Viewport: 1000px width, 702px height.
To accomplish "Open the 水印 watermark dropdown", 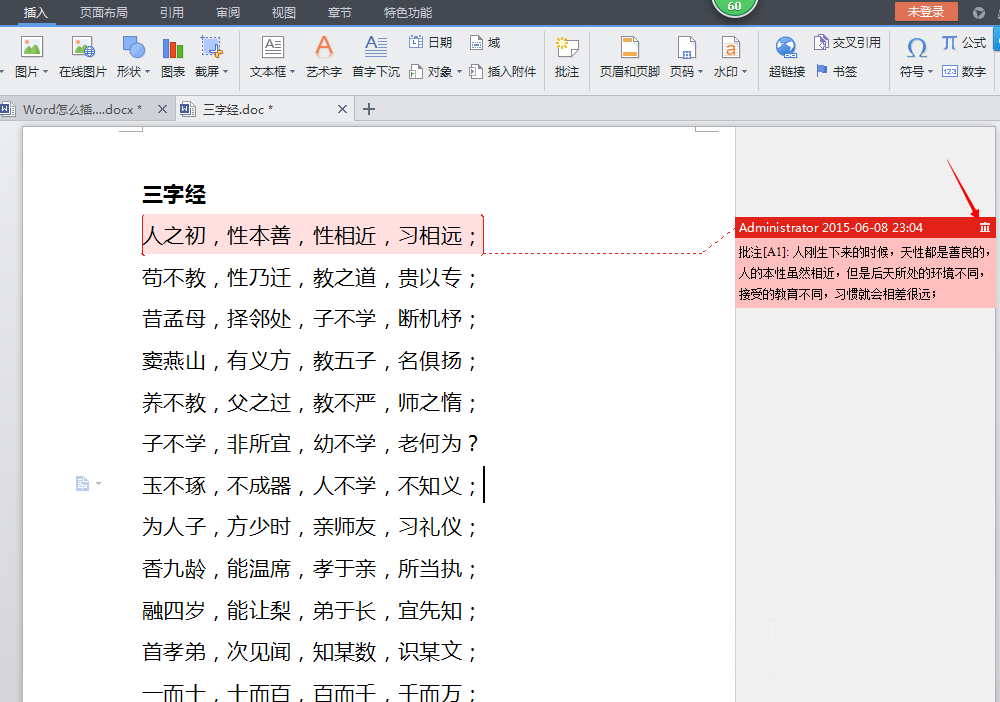I will coord(745,72).
